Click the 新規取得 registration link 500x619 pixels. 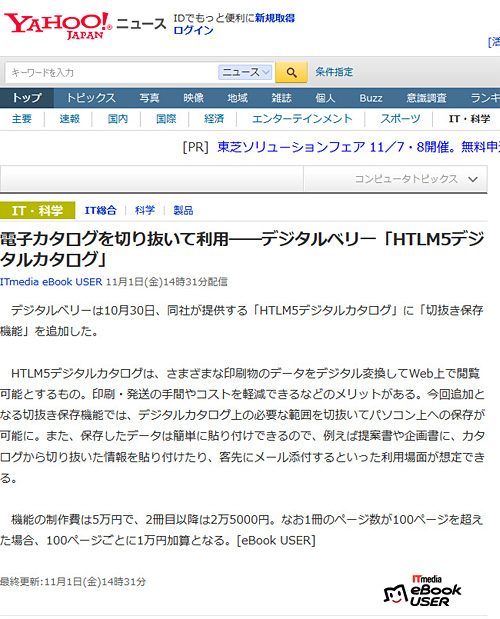tap(275, 18)
